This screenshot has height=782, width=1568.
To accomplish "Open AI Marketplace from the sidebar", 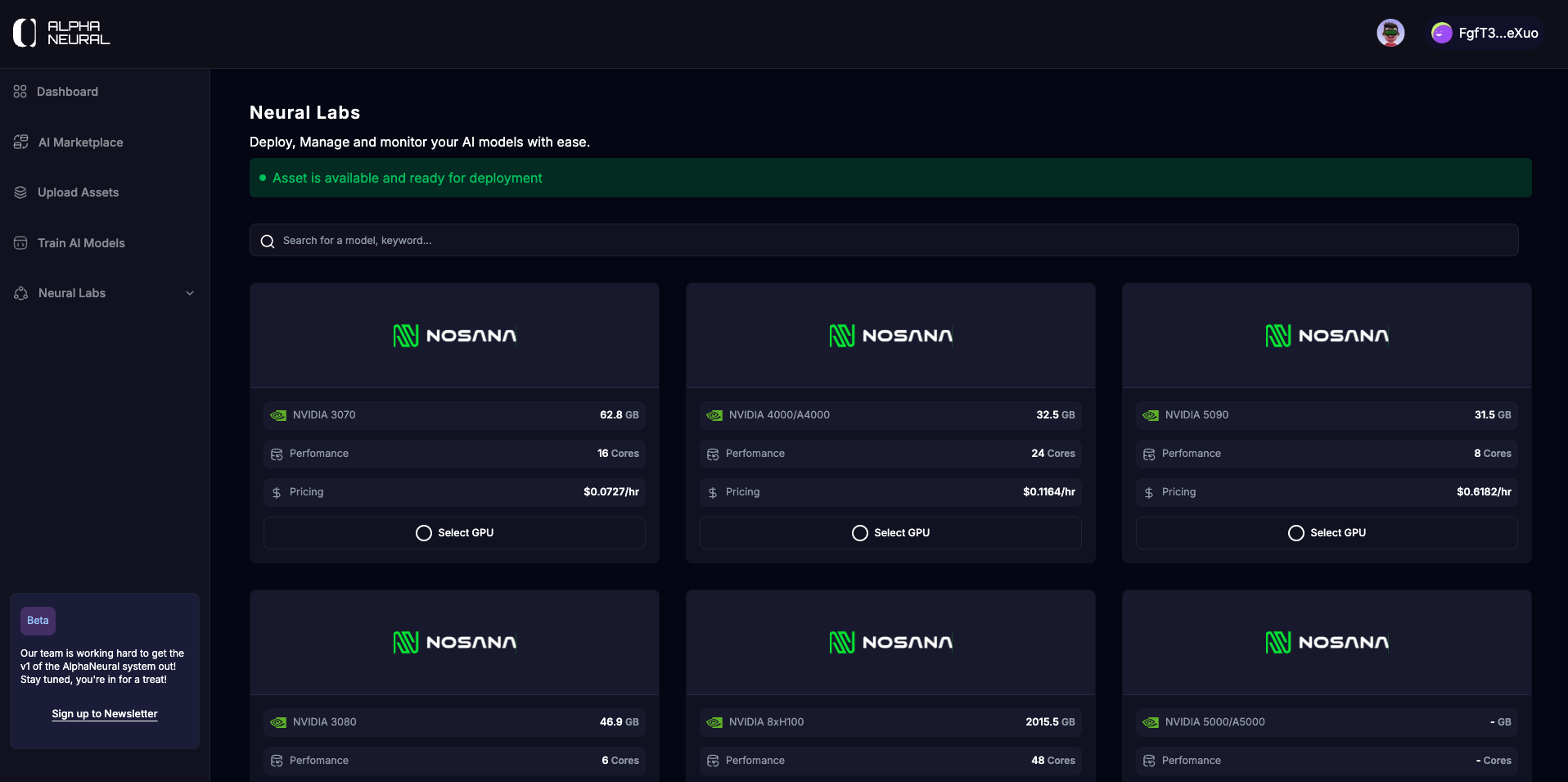I will click(80, 142).
